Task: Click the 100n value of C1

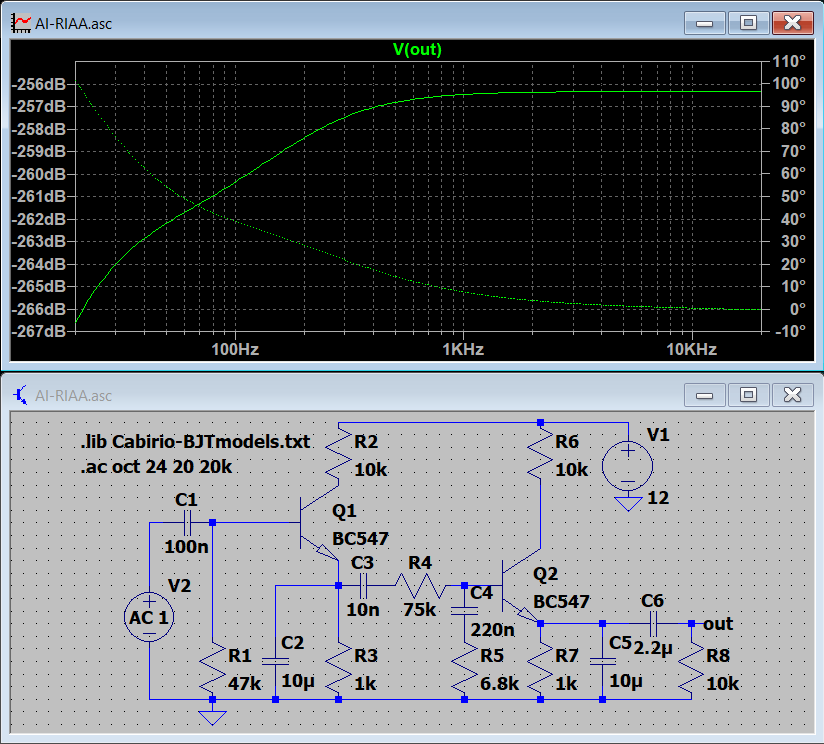Action: pyautogui.click(x=187, y=547)
